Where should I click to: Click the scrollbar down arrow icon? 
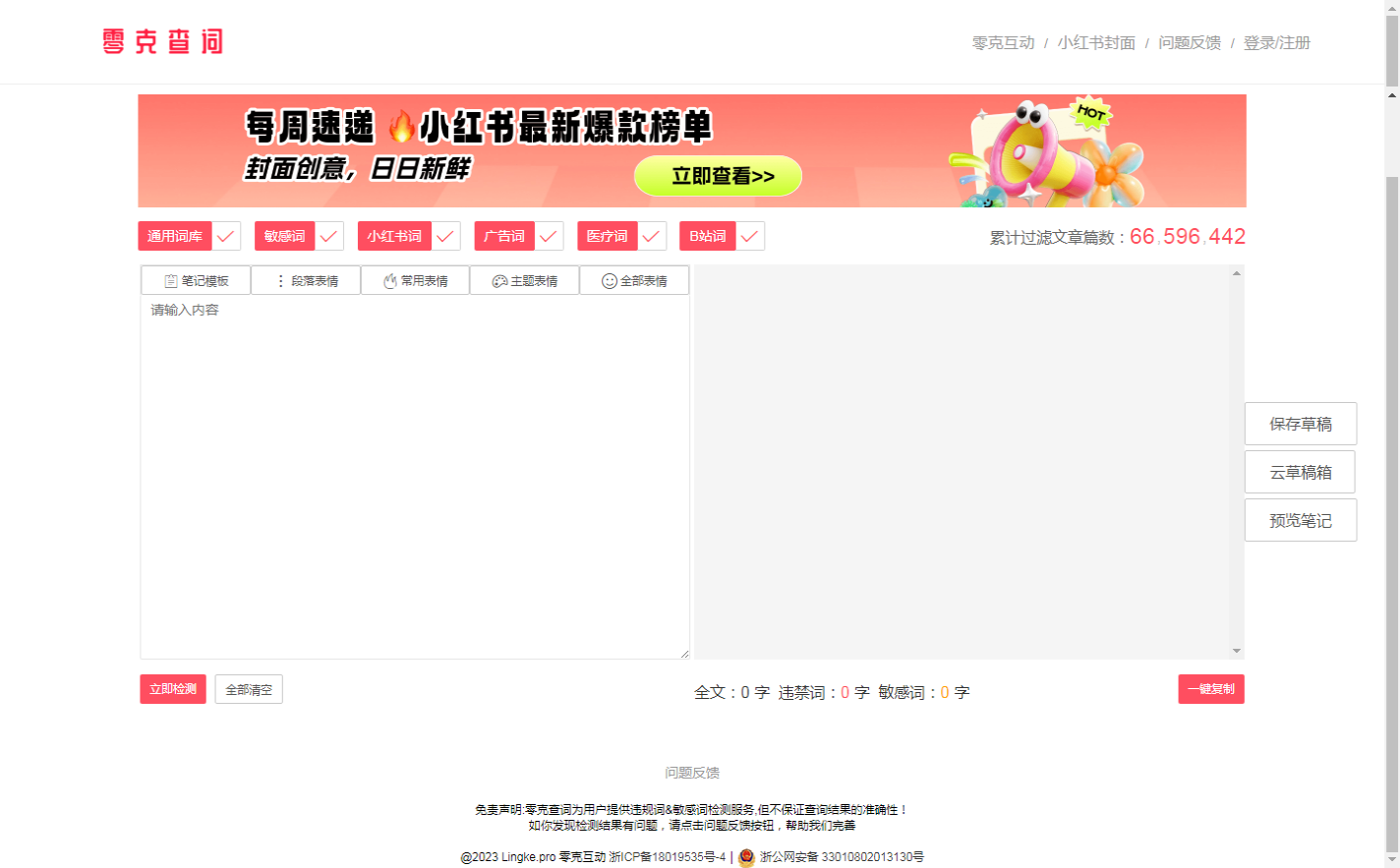1391,861
